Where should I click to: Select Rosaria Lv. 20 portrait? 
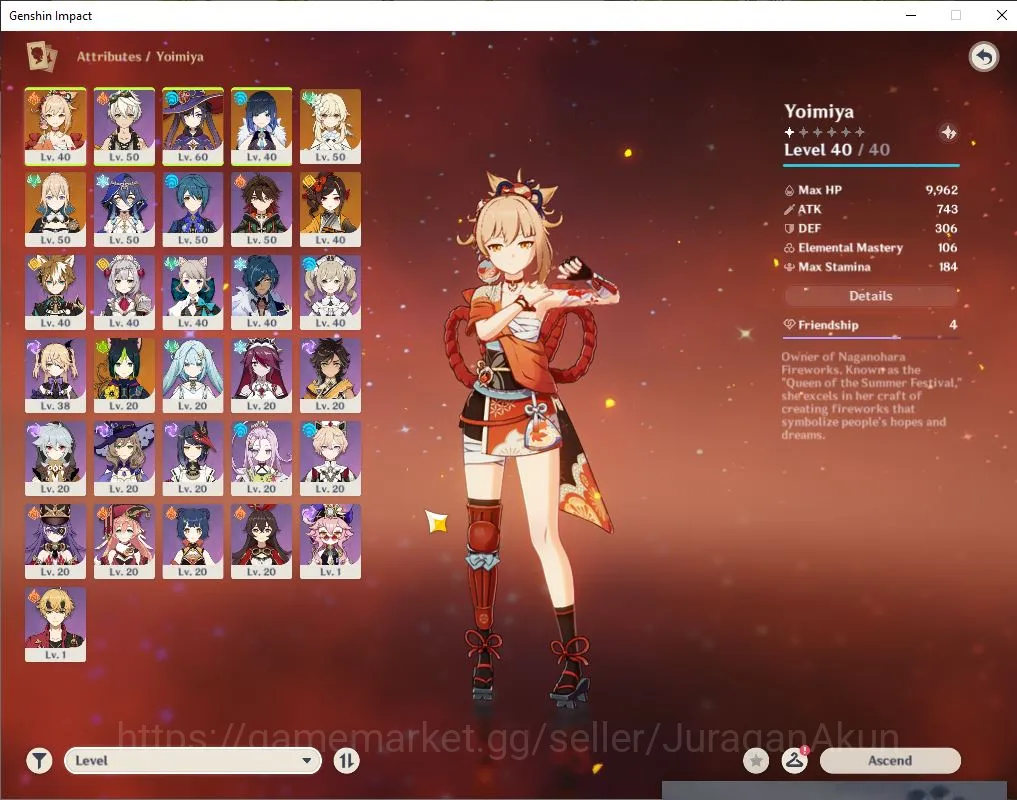click(261, 376)
